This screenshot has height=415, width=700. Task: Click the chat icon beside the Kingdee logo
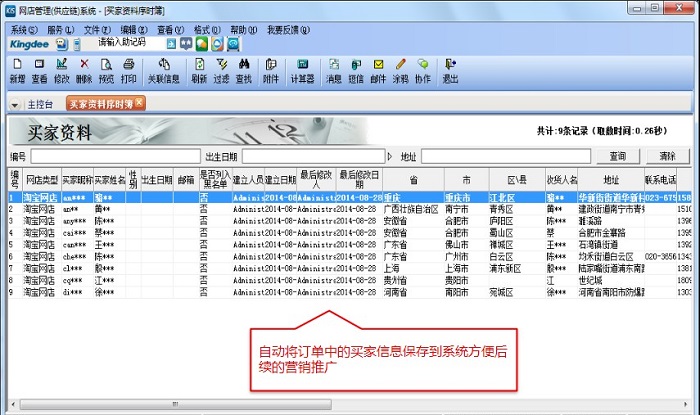62,44
